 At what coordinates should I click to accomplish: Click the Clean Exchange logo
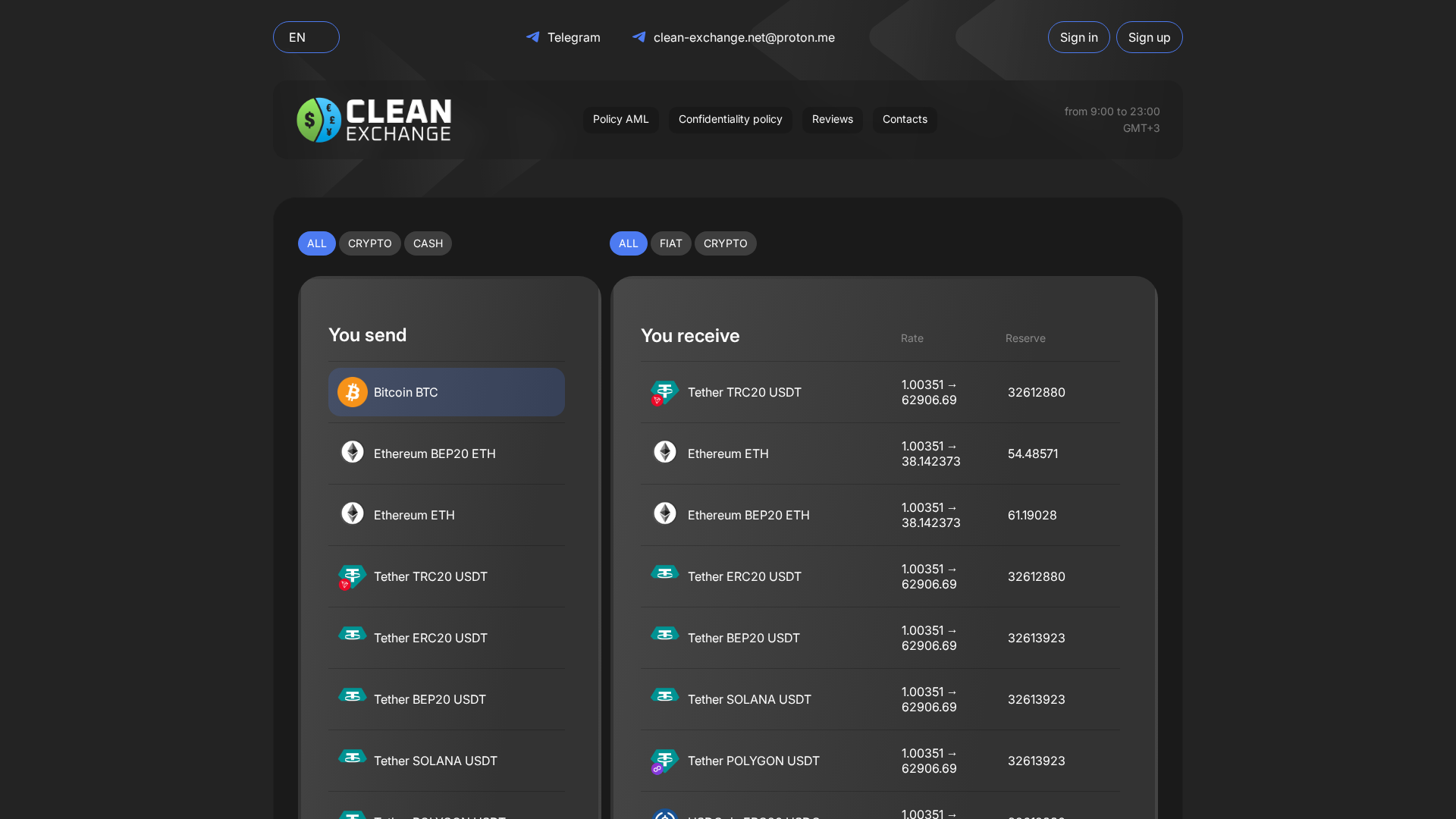coord(374,120)
